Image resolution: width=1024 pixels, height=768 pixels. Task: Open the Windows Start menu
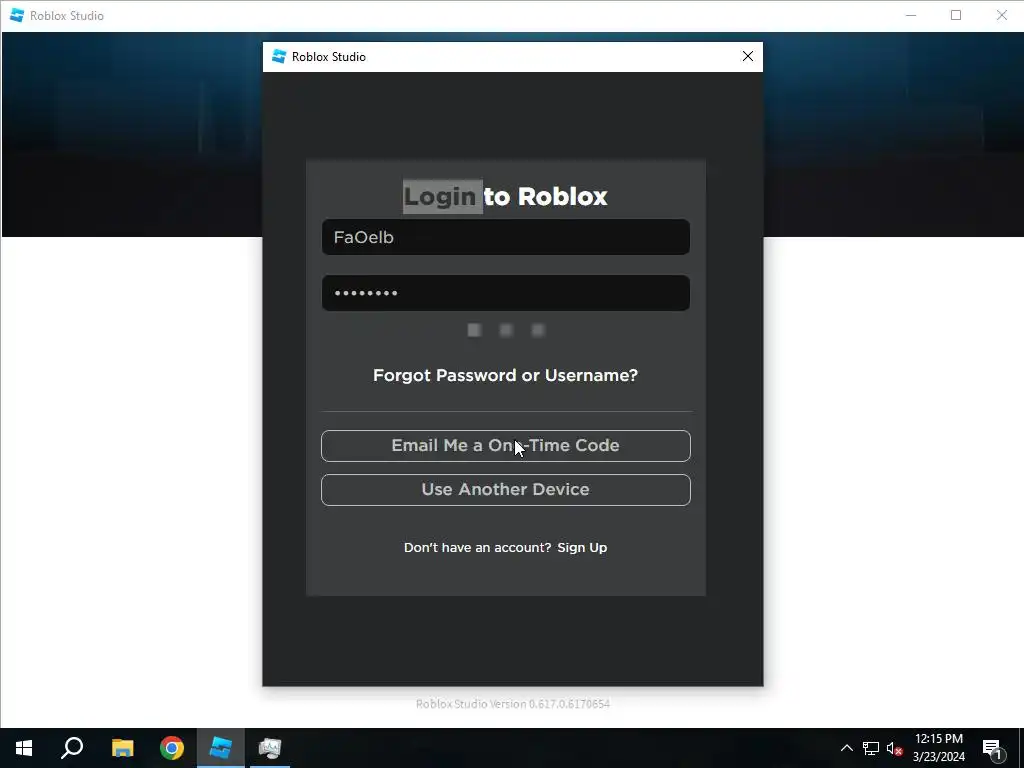tap(24, 748)
